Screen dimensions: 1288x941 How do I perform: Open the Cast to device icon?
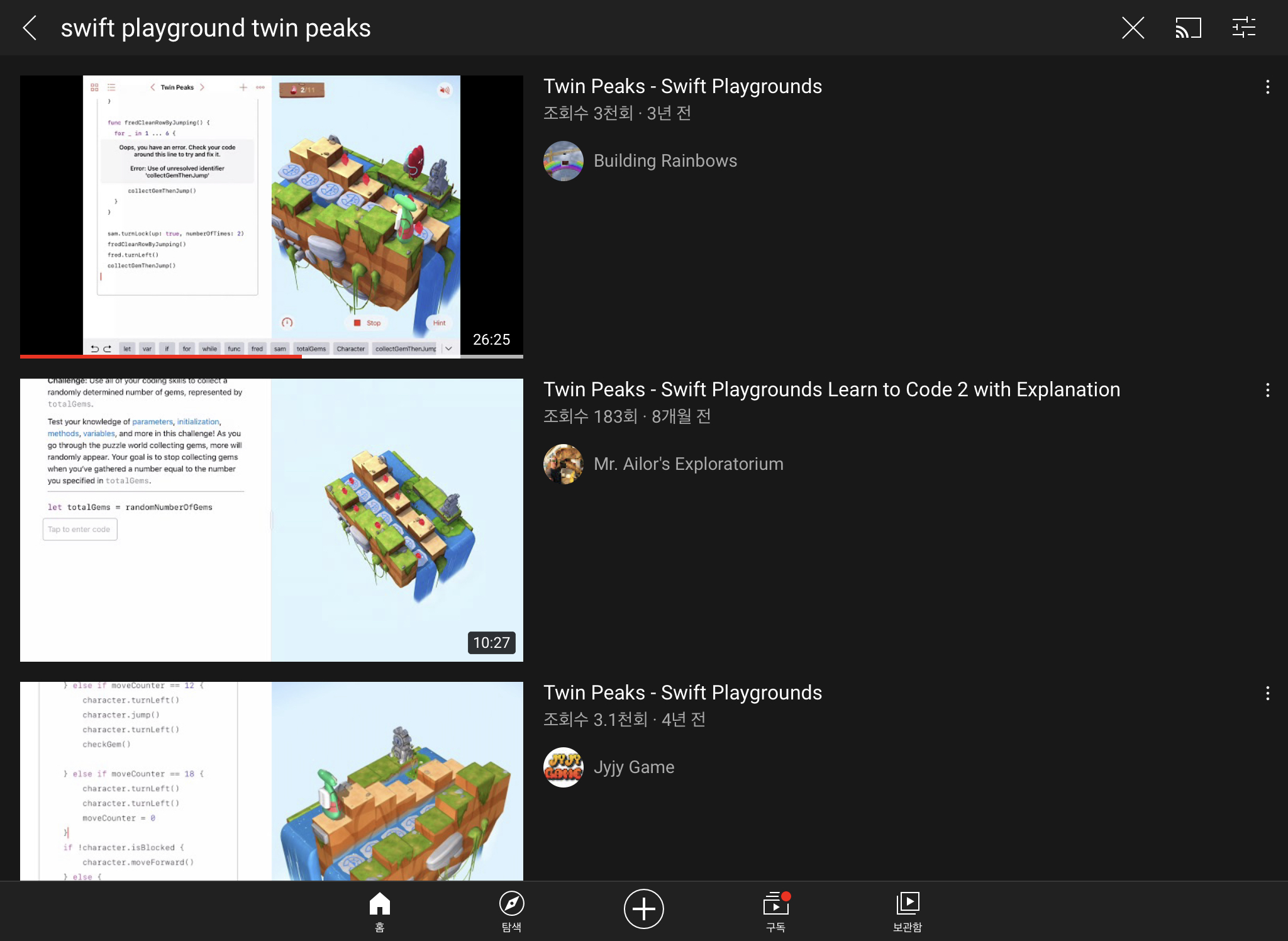[1188, 28]
